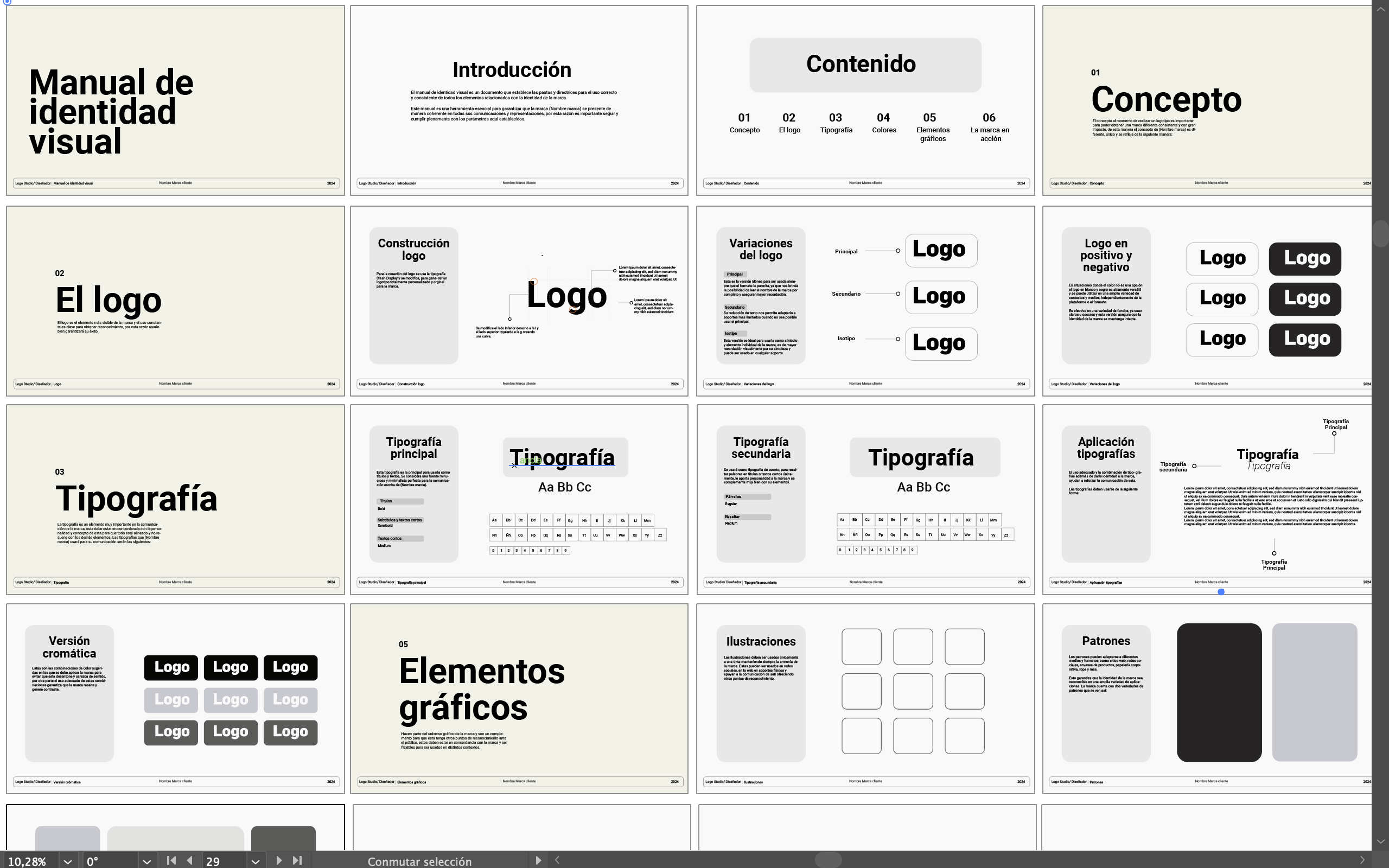Screen dimensions: 1389x868
Task: Advance to the next artboard
Action: (279, 860)
